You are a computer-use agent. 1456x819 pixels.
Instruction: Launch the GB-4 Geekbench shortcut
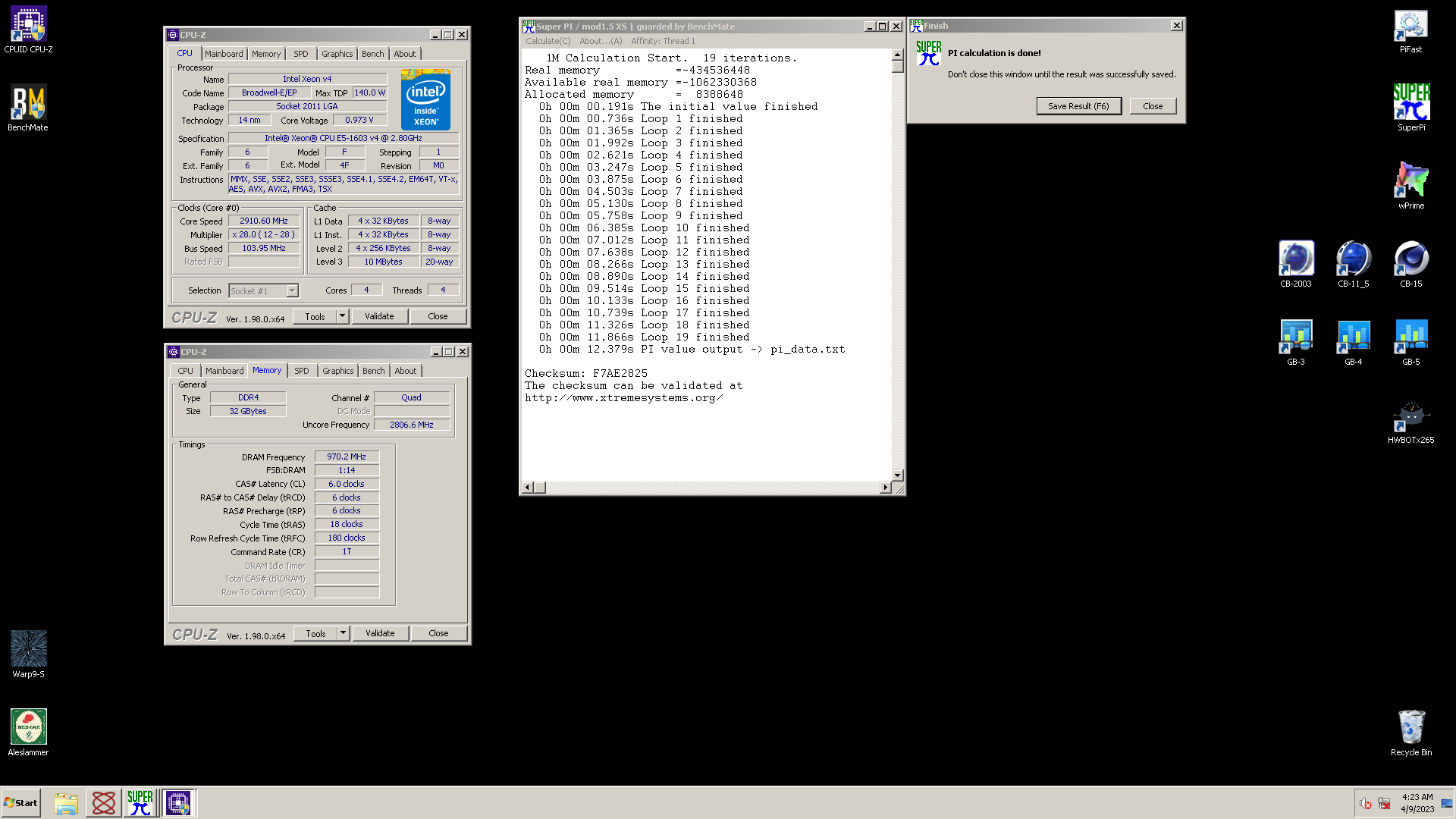click(1353, 342)
